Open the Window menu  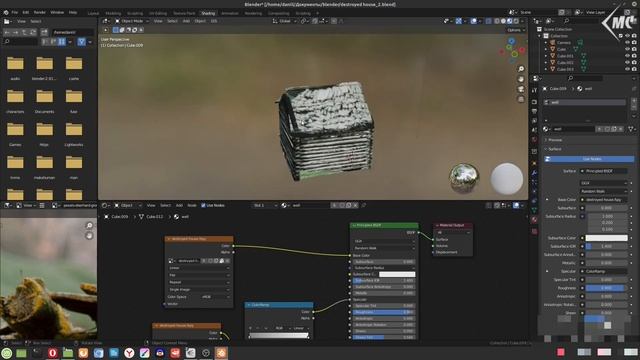(x=57, y=12)
